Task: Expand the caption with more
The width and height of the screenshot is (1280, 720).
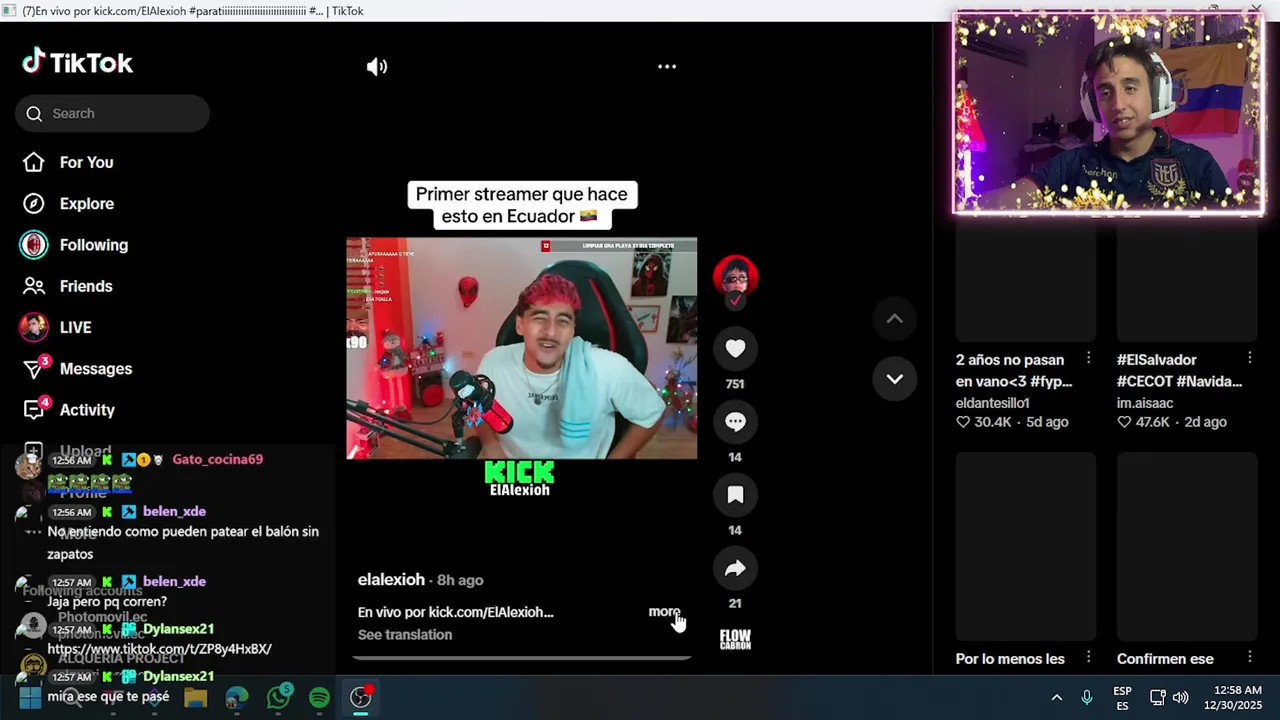Action: click(664, 612)
